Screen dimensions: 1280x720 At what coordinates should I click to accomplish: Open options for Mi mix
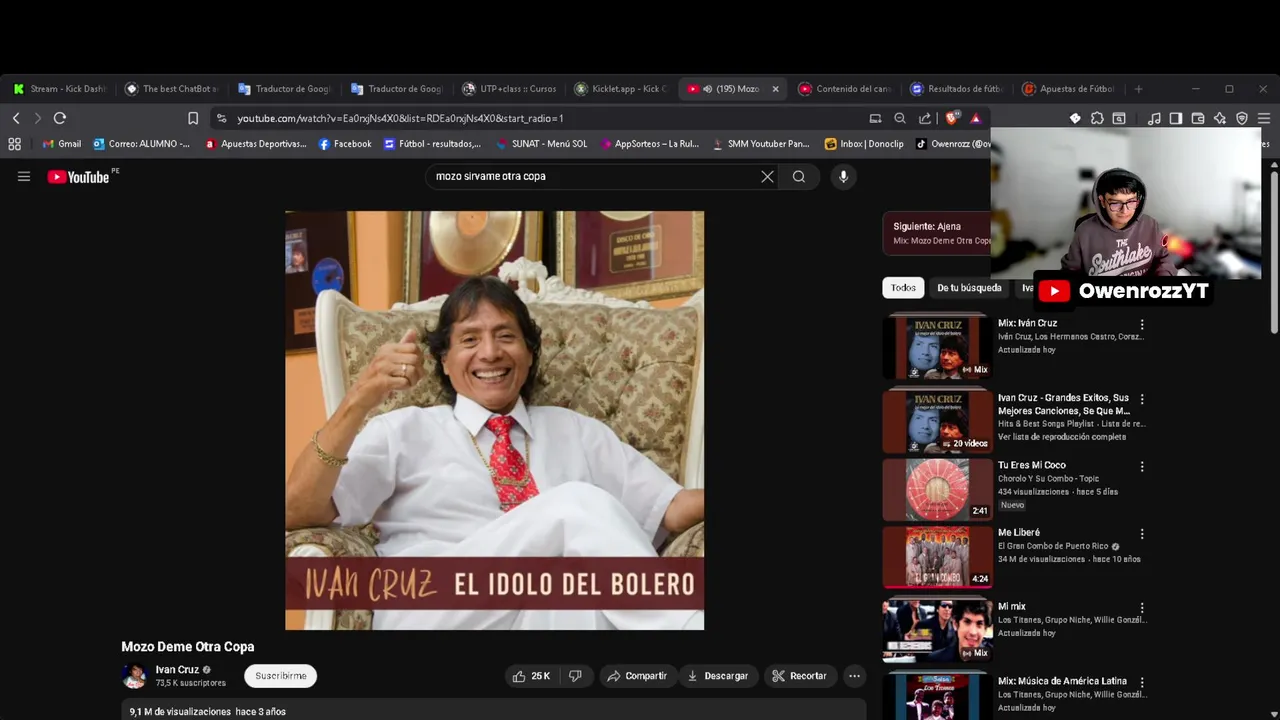coord(1142,608)
